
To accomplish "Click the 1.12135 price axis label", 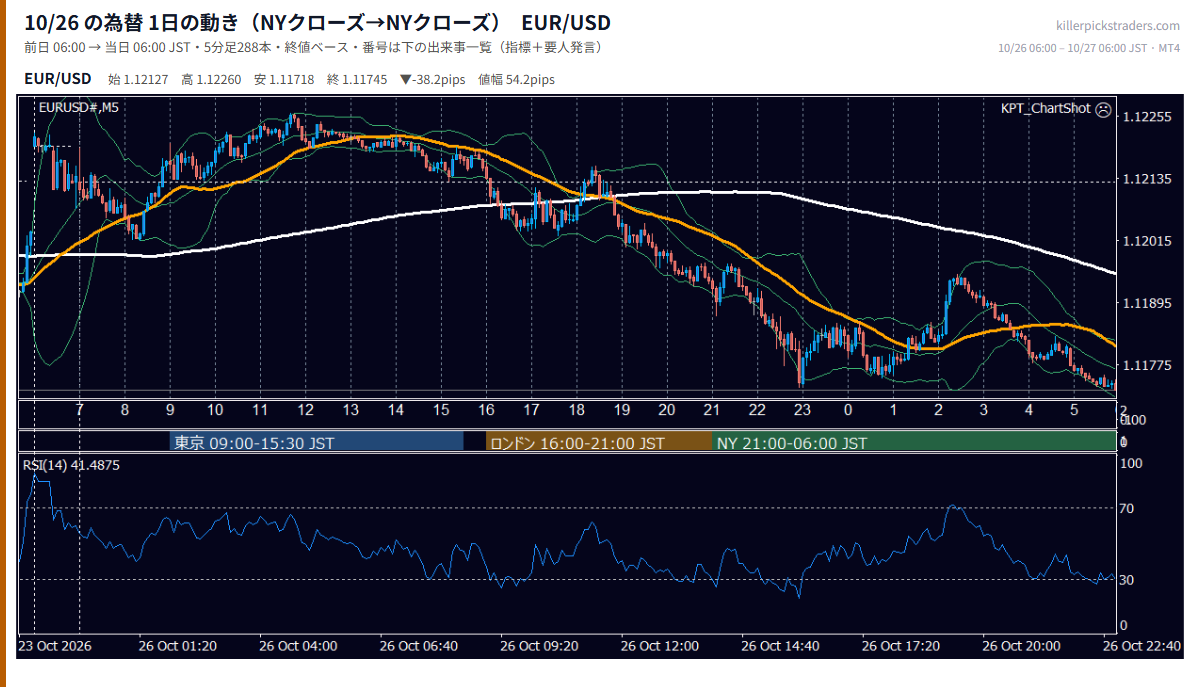I will (x=1147, y=180).
